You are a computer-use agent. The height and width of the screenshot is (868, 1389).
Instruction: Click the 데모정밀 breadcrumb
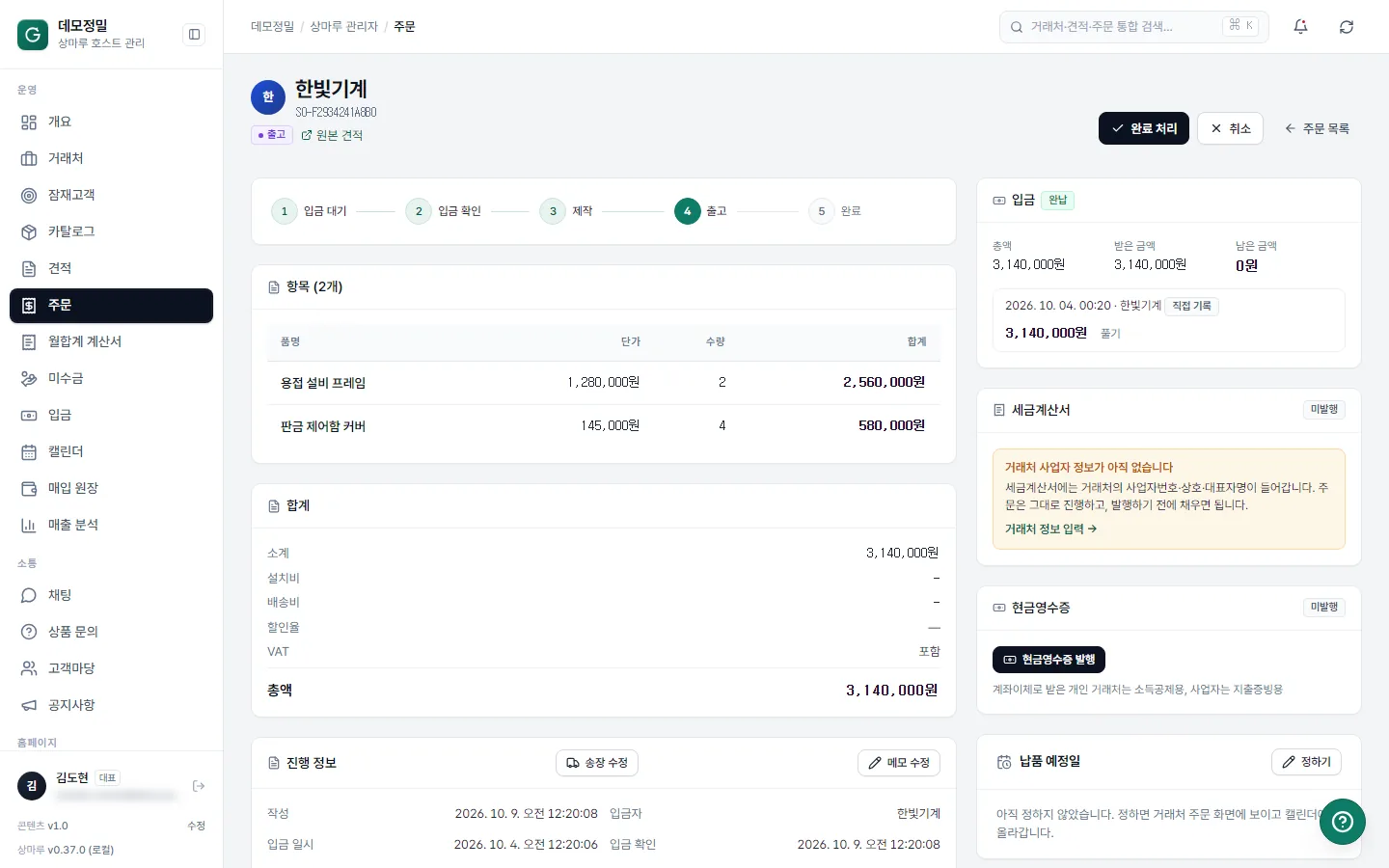[272, 27]
